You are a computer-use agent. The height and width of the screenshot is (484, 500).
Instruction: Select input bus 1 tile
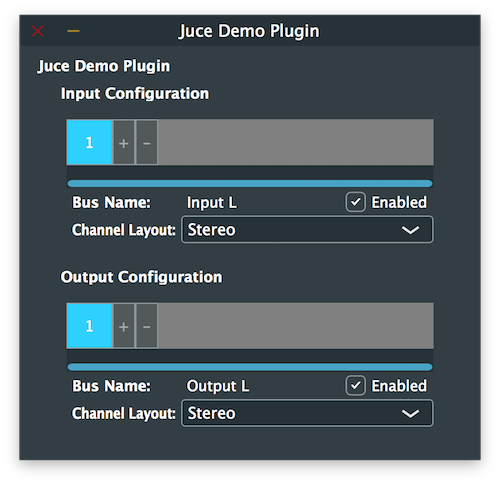pos(89,142)
